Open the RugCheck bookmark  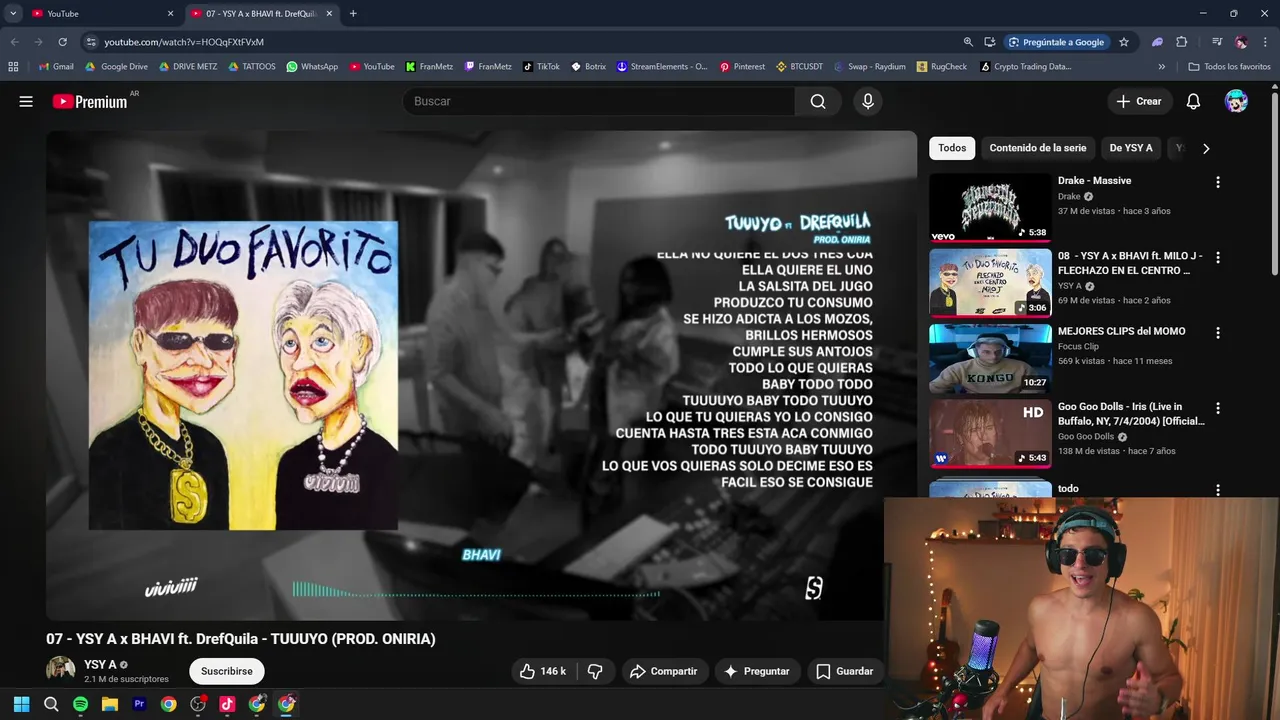pos(941,67)
